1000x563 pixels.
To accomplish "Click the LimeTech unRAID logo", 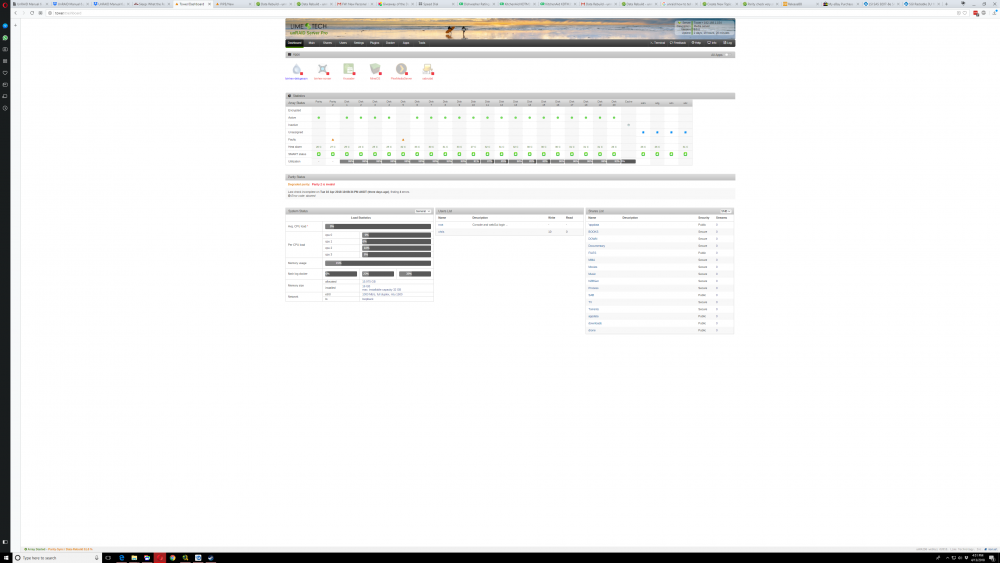I will (309, 27).
